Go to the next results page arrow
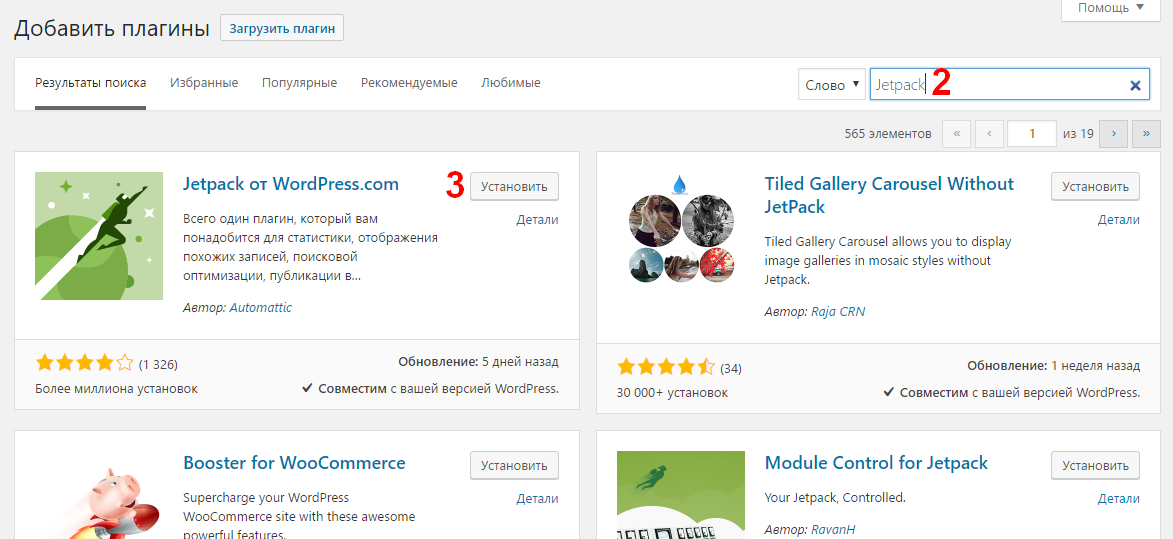 point(1114,134)
